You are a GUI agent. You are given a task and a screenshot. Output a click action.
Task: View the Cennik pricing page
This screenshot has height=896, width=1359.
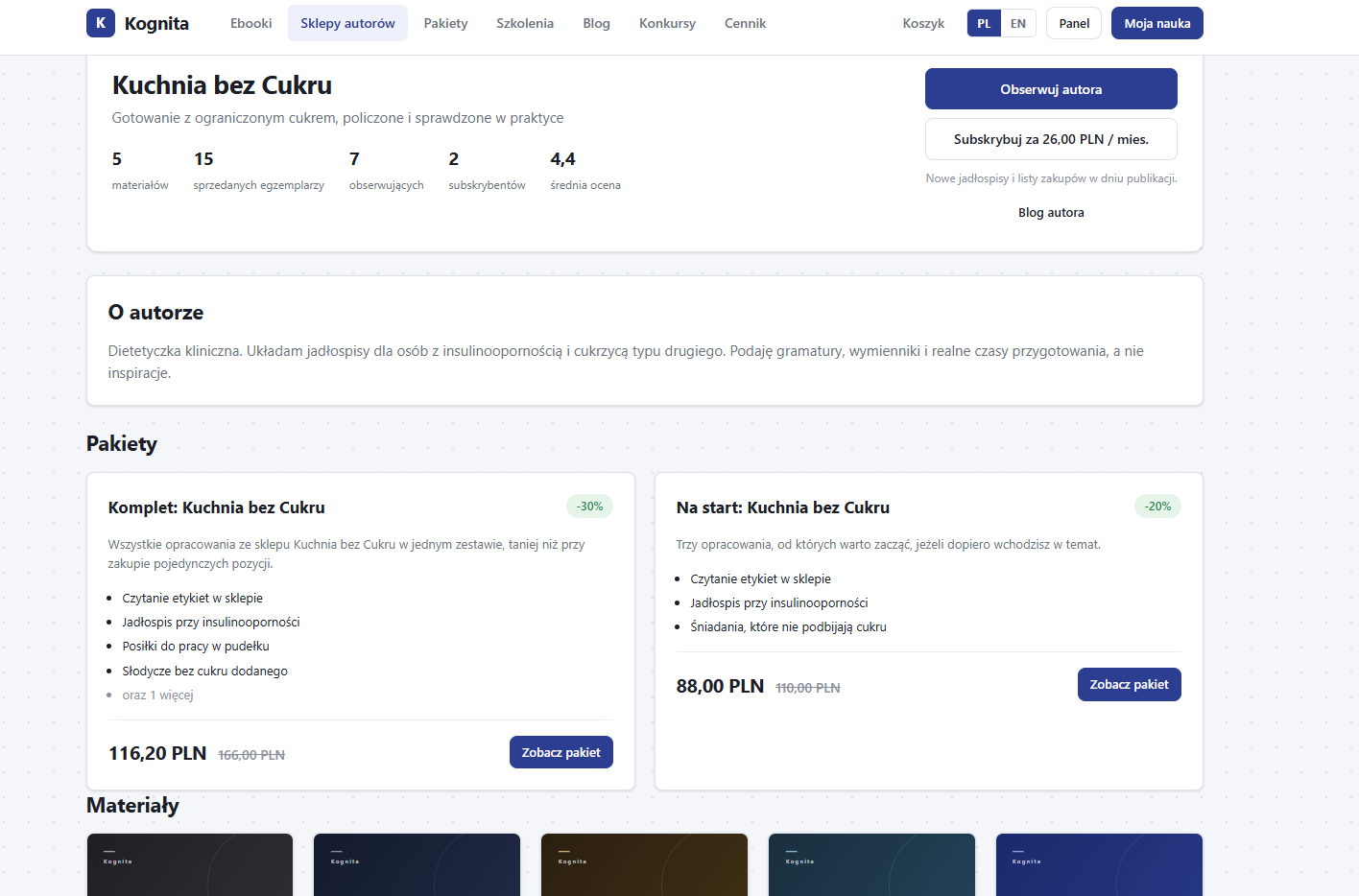[x=746, y=23]
